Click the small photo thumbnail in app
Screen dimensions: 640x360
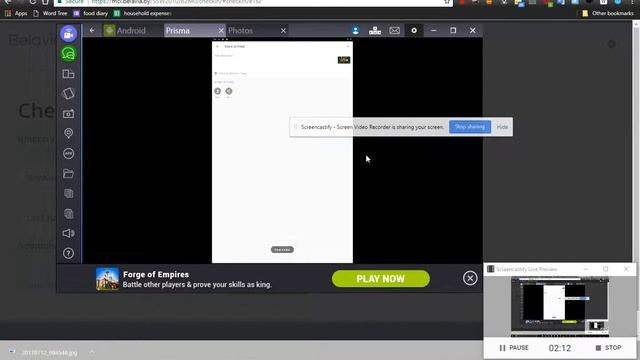pyautogui.click(x=344, y=60)
